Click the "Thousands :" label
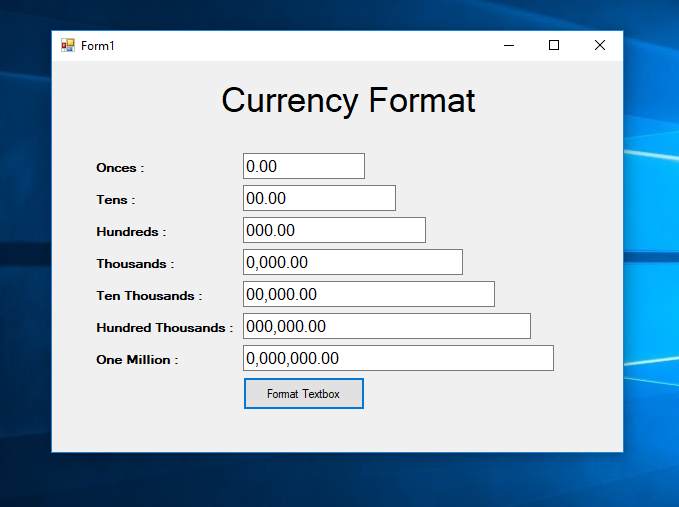 [x=135, y=264]
